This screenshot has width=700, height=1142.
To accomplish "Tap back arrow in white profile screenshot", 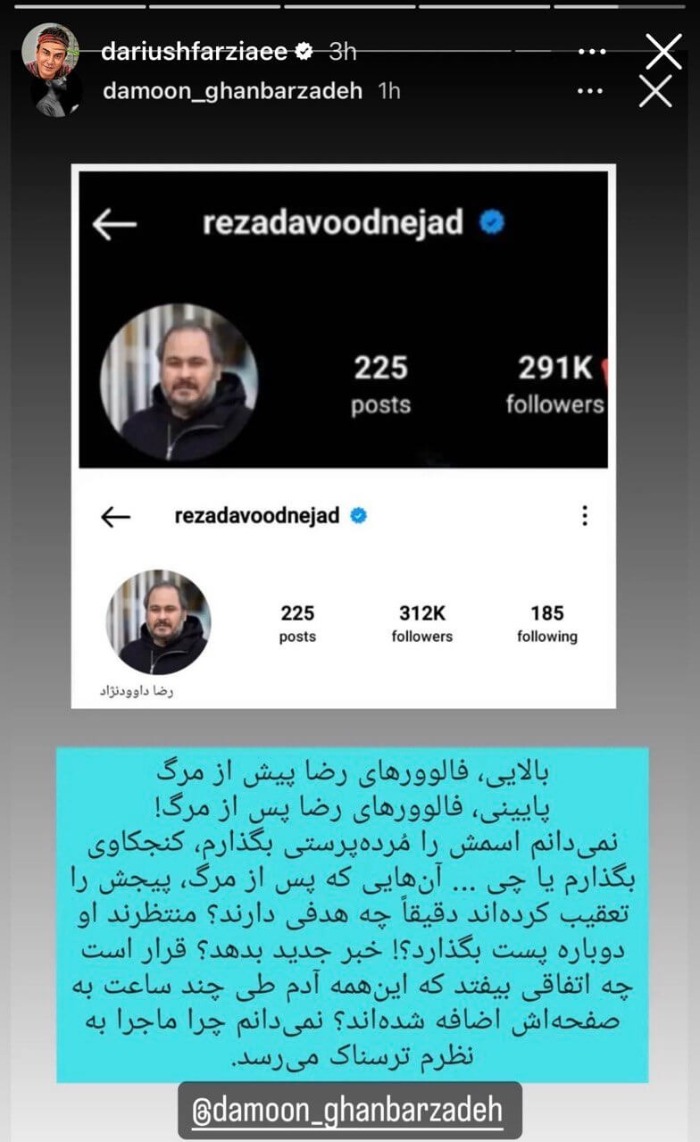I will (x=115, y=516).
